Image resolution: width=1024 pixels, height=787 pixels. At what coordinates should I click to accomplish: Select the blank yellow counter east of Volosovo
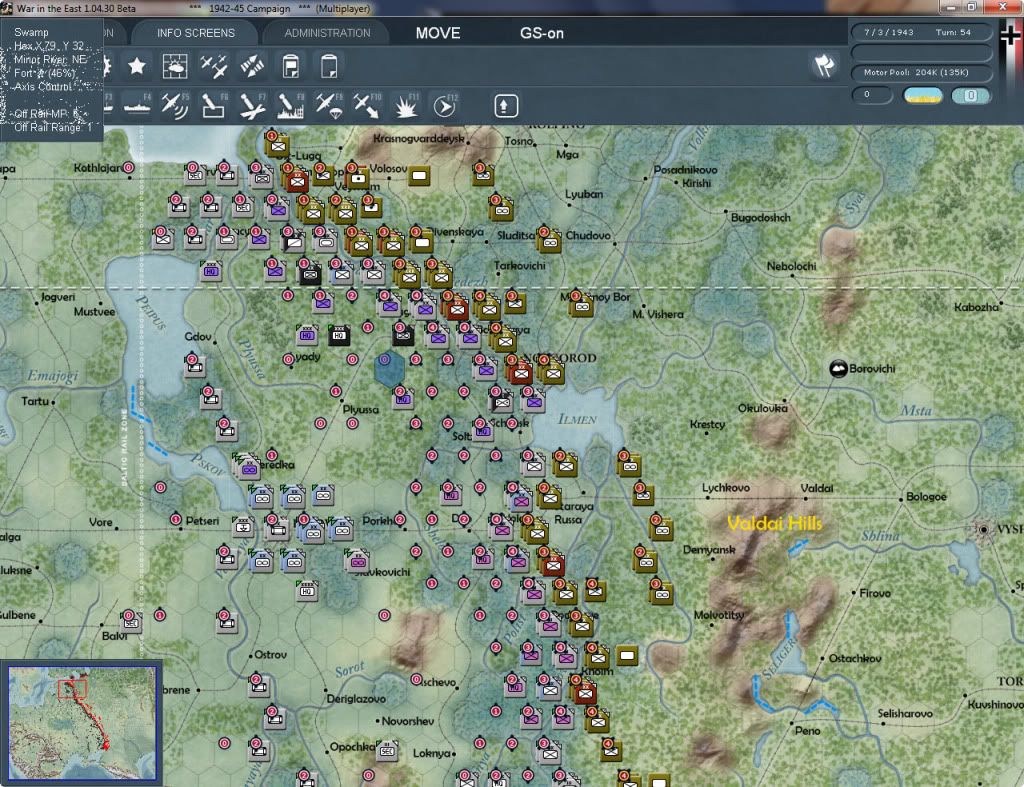419,175
